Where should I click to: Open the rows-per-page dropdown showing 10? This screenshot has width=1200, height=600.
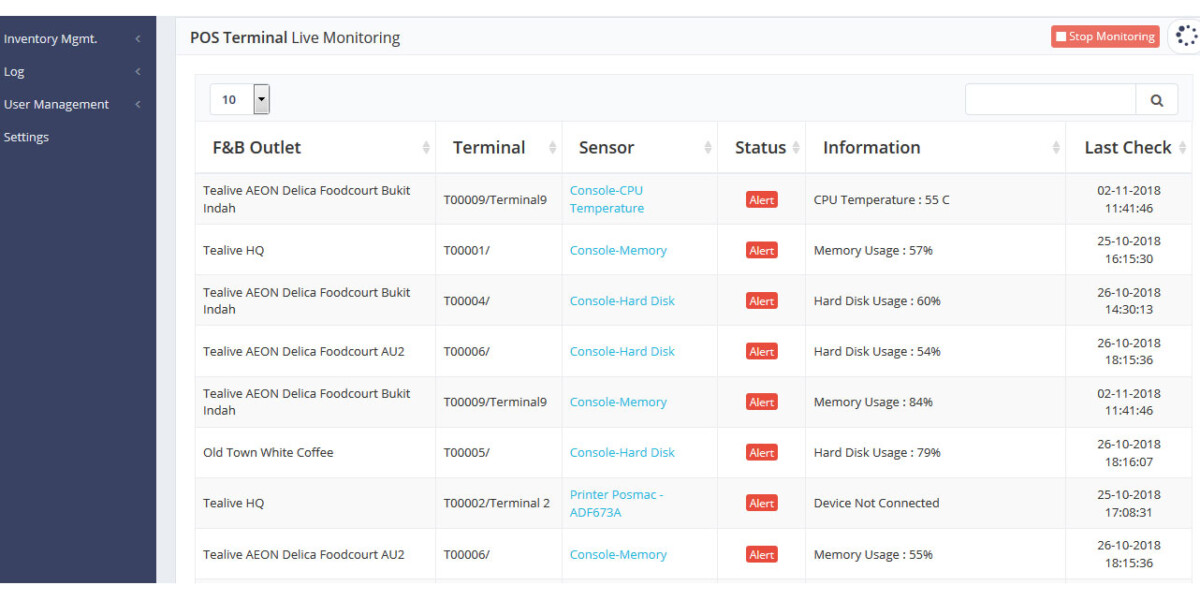(x=240, y=99)
